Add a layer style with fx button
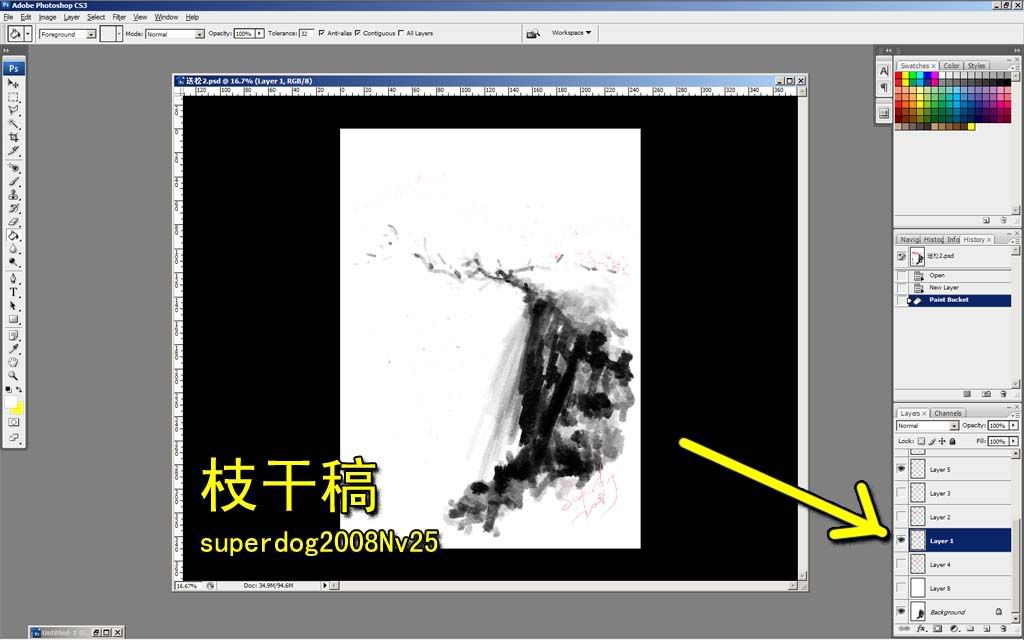The width and height of the screenshot is (1024, 640). (x=921, y=629)
